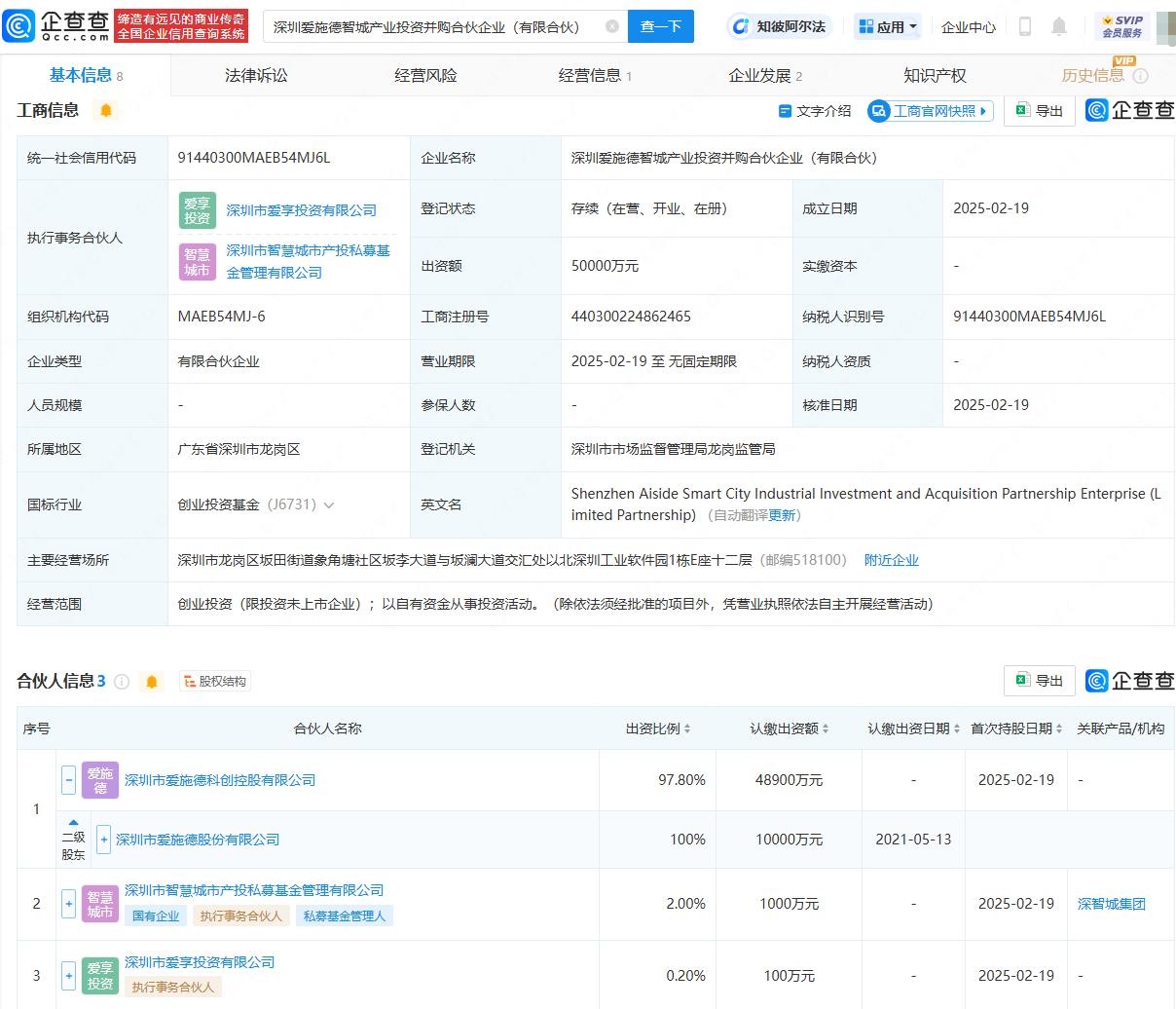Viewport: 1176px width, 1009px height.
Task: Open 知彼阿尔法 AI assistant
Action: point(780,26)
